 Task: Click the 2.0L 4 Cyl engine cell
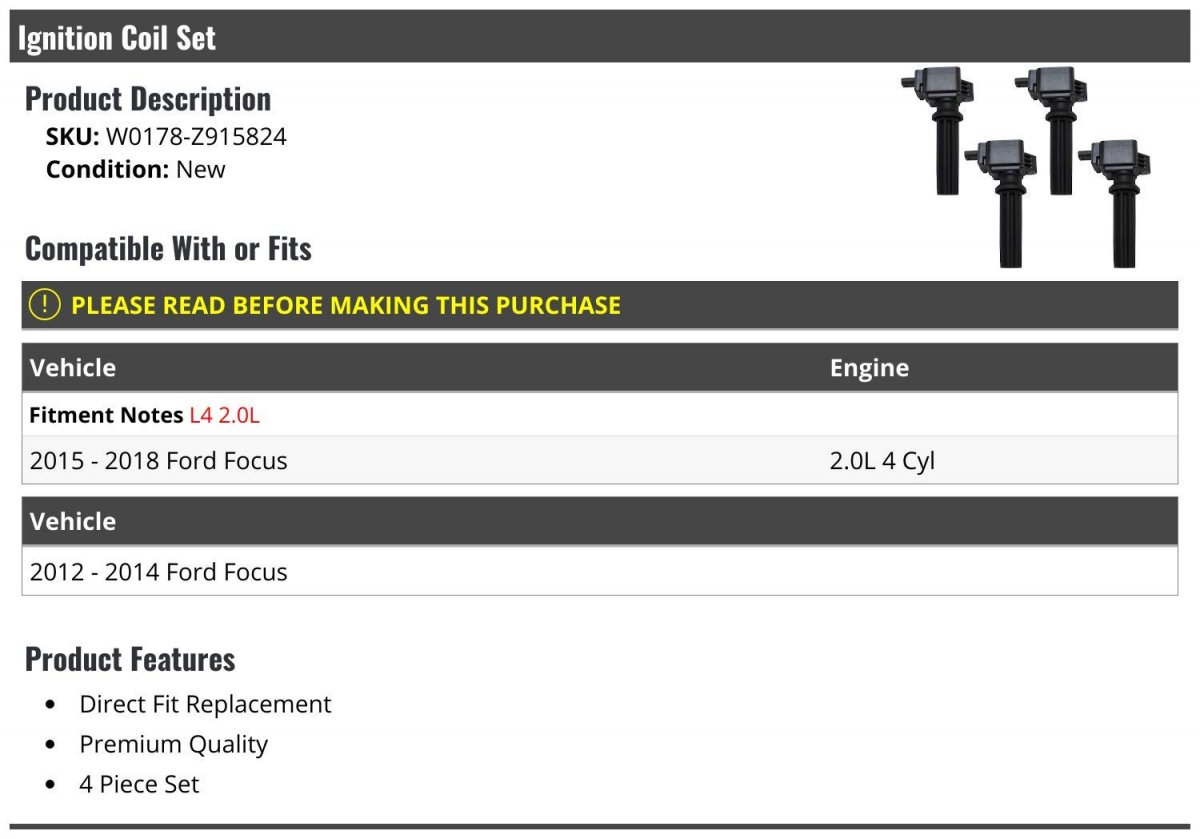click(x=882, y=461)
